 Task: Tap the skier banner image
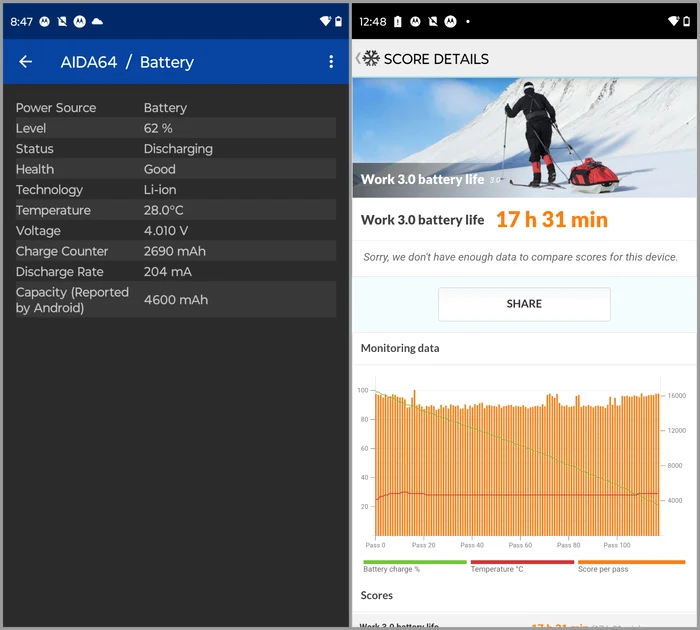coord(524,138)
